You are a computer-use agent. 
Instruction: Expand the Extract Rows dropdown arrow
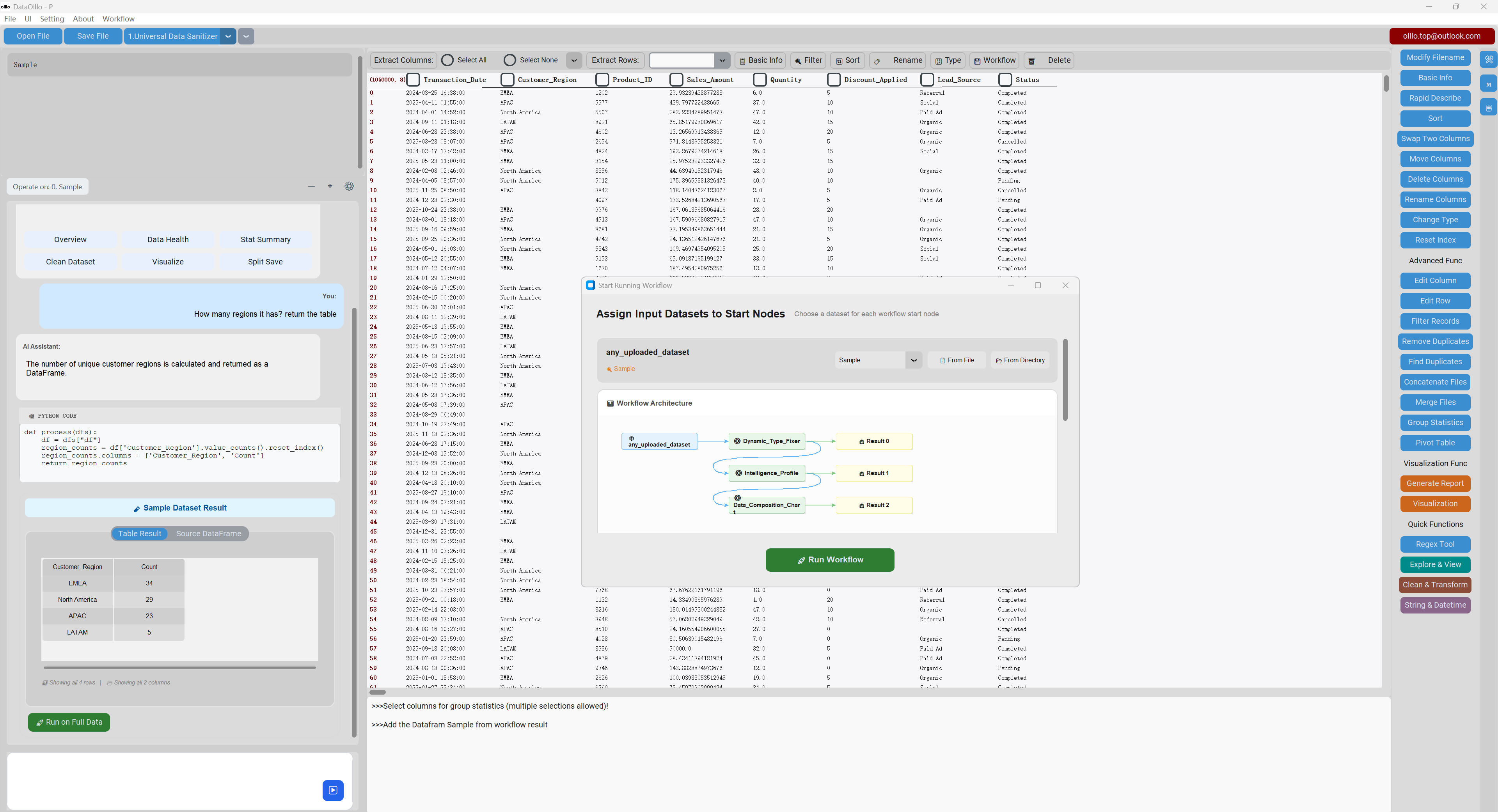pos(722,60)
